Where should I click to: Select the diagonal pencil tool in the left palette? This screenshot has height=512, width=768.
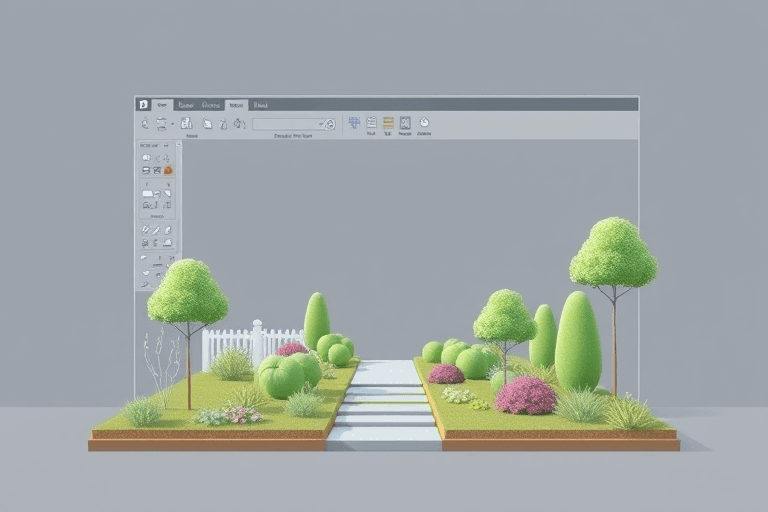pyautogui.click(x=145, y=229)
